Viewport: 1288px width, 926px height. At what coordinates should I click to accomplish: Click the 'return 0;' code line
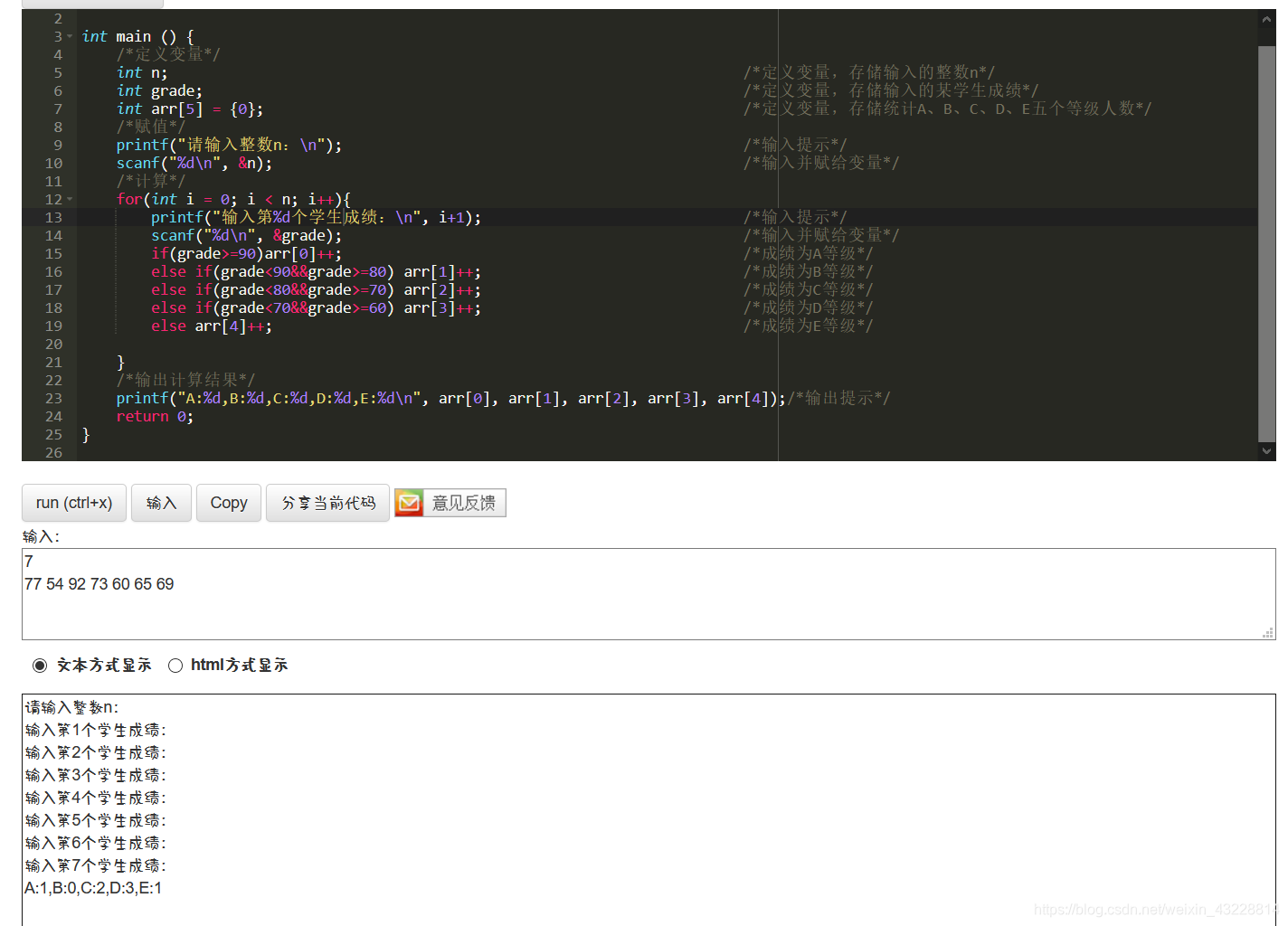click(155, 417)
